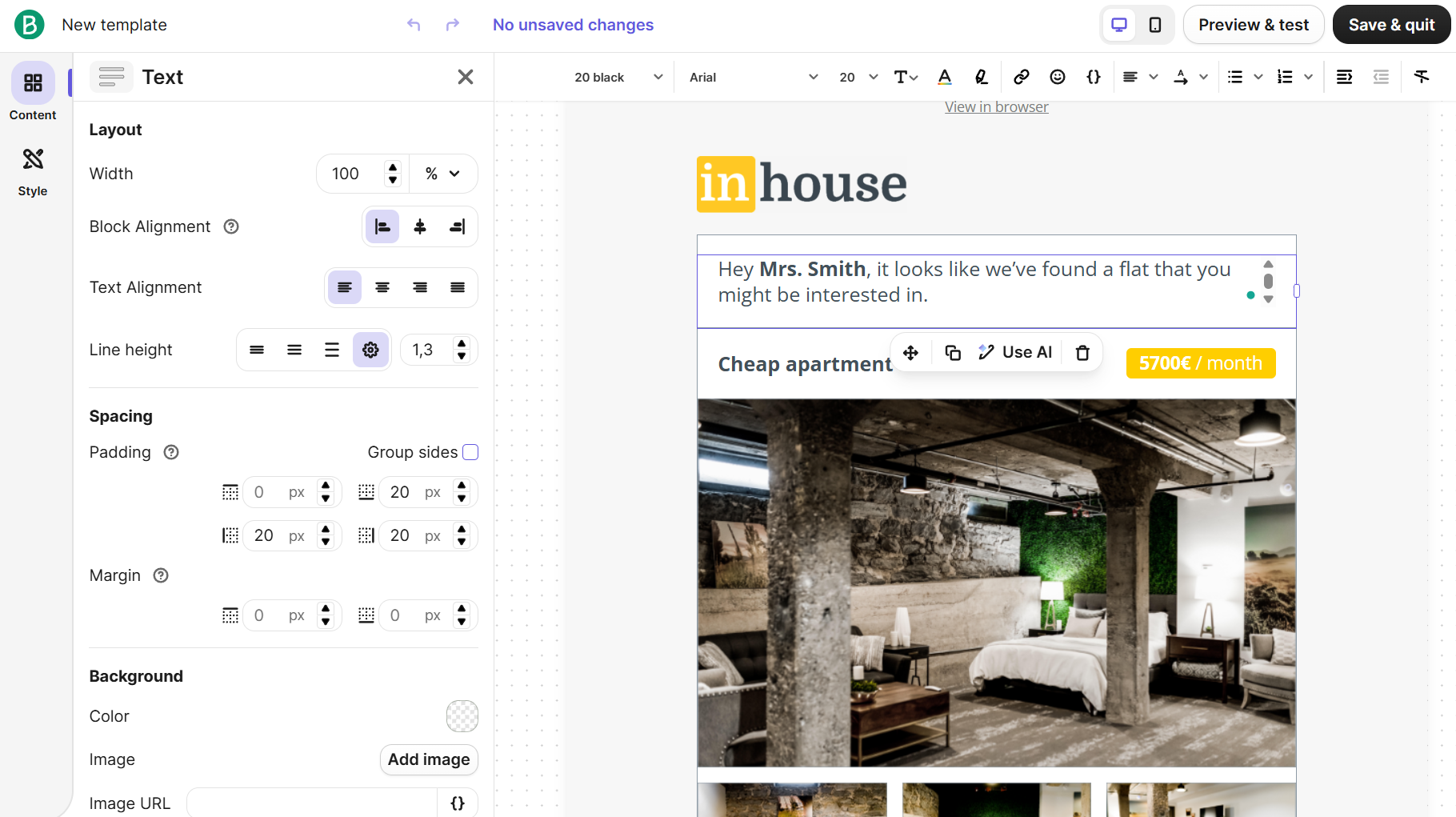This screenshot has width=1456, height=817.
Task: Click the 5700€ / month price button
Action: click(1201, 363)
